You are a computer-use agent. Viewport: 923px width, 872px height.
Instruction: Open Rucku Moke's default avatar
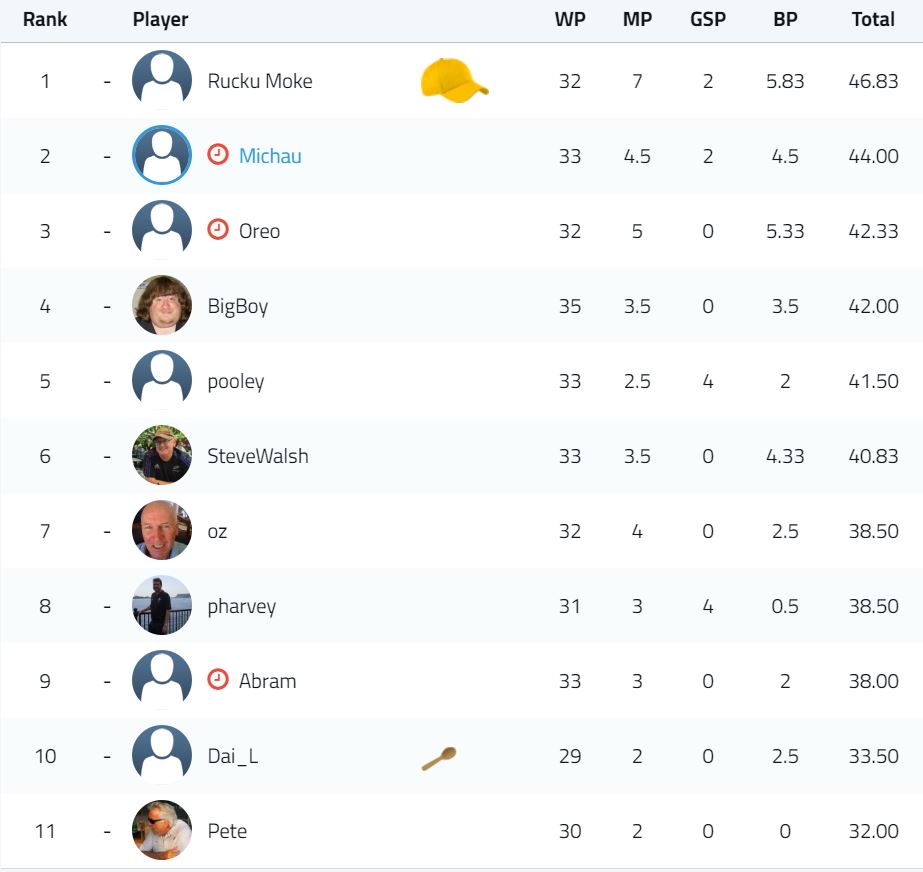point(162,79)
